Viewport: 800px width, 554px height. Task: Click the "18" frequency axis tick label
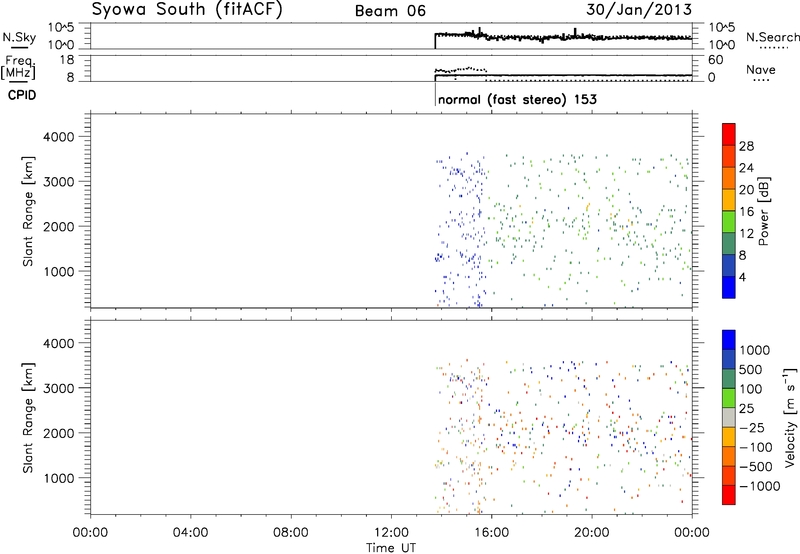coord(67,60)
